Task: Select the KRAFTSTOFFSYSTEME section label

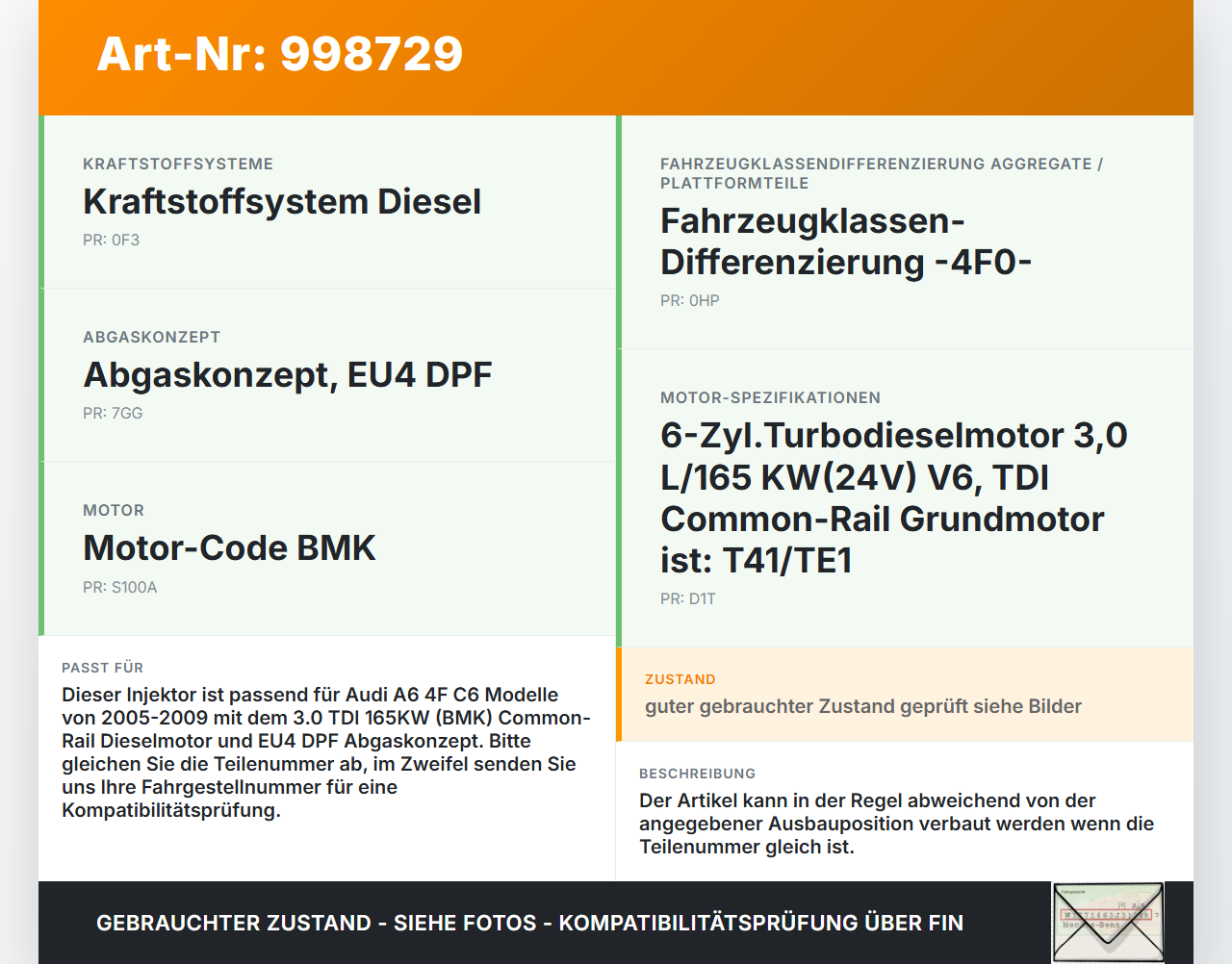Action: pyautogui.click(x=177, y=164)
